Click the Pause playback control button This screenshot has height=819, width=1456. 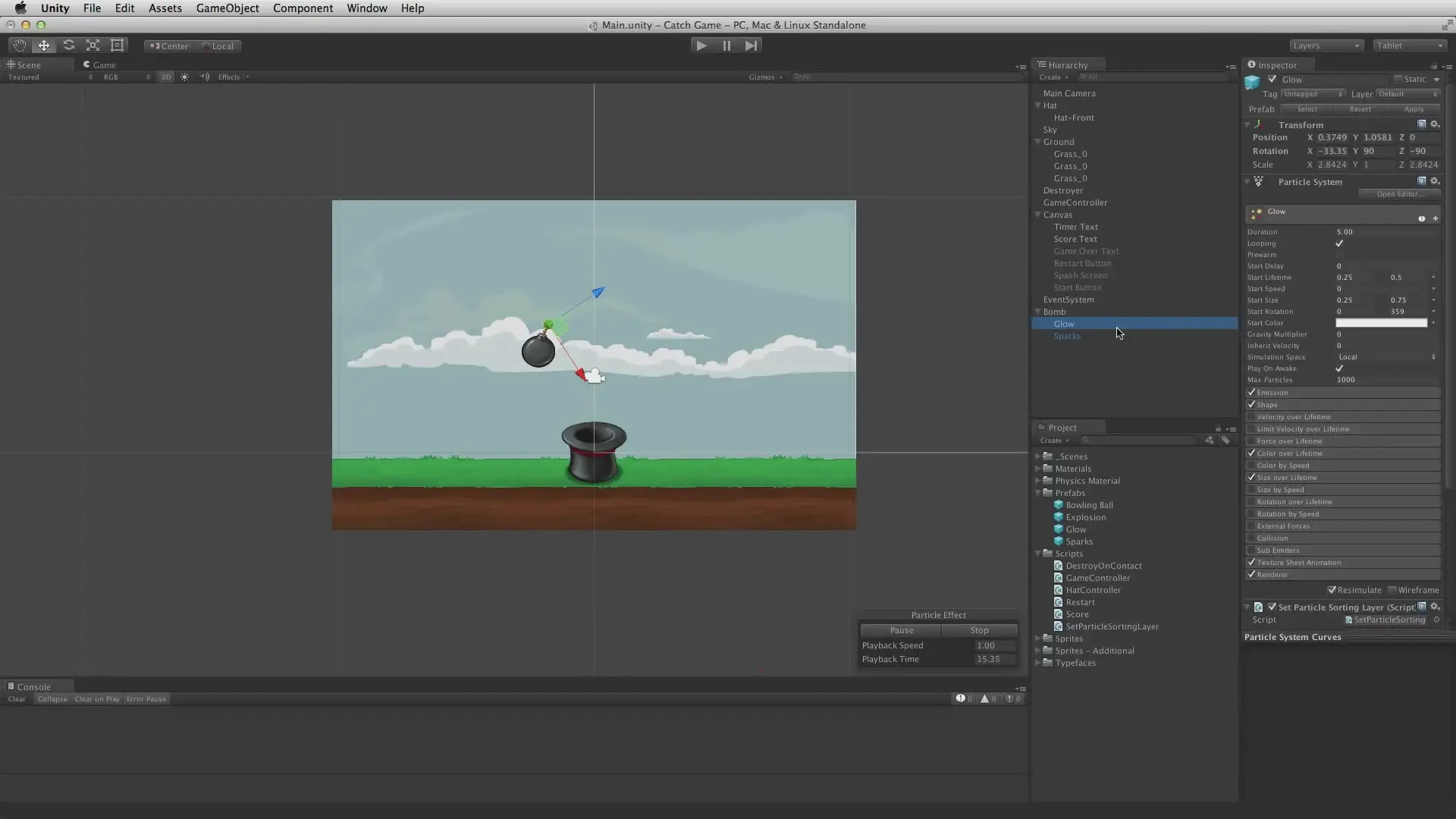click(726, 45)
